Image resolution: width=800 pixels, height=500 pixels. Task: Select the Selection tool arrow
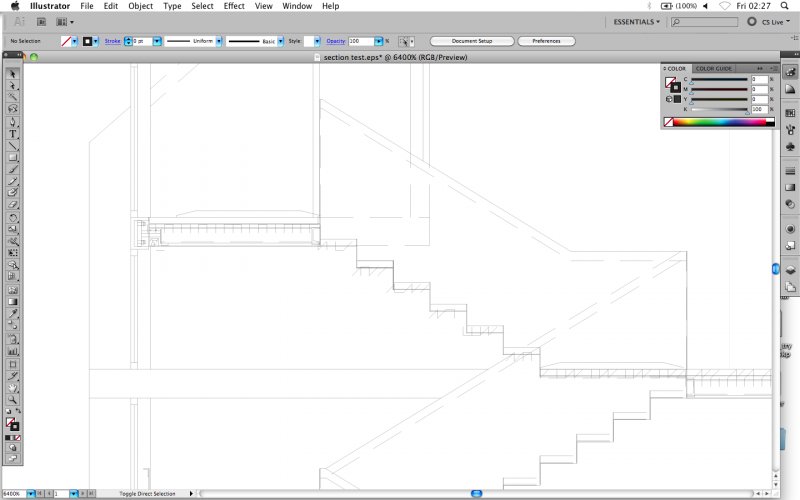click(x=13, y=74)
